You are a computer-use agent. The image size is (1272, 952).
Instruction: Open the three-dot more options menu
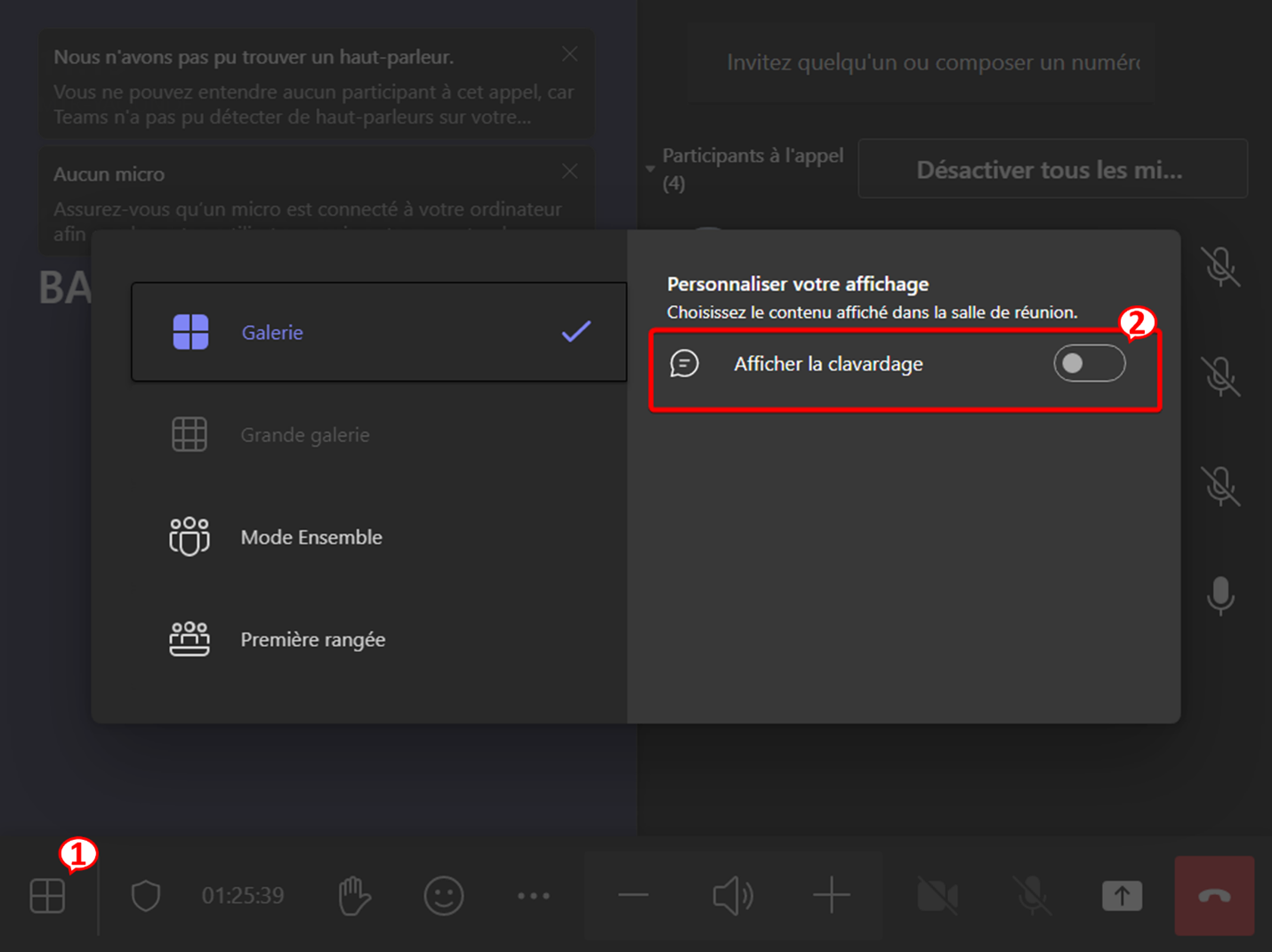coord(534,895)
